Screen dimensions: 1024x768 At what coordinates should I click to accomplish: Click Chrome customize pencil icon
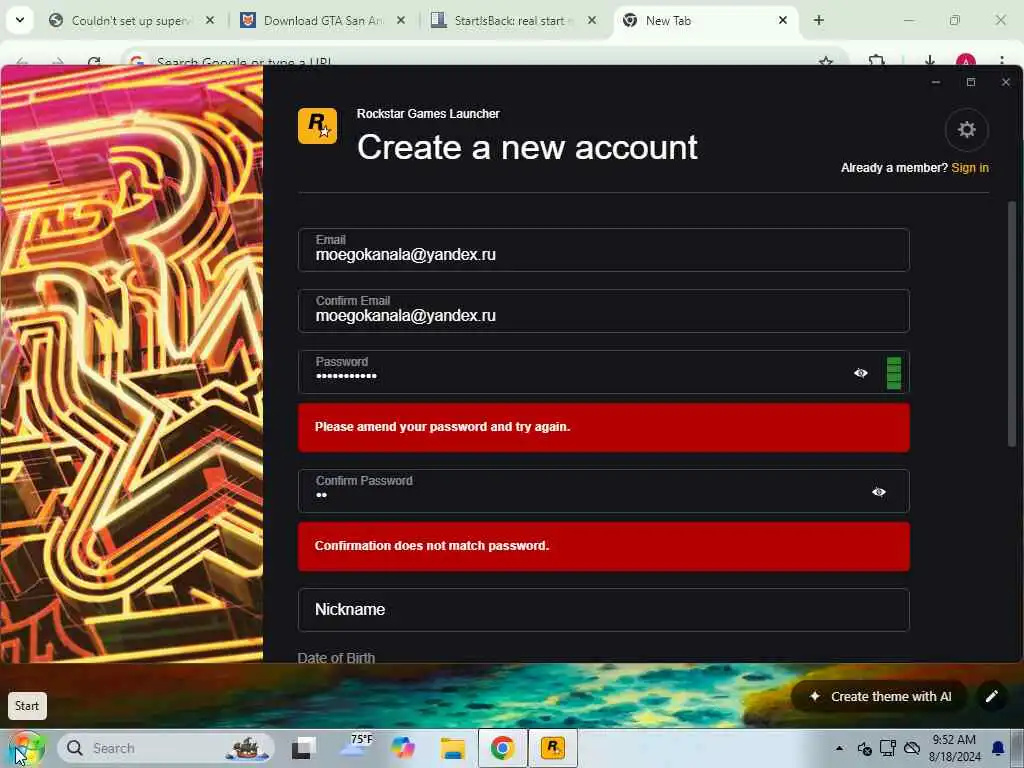991,697
